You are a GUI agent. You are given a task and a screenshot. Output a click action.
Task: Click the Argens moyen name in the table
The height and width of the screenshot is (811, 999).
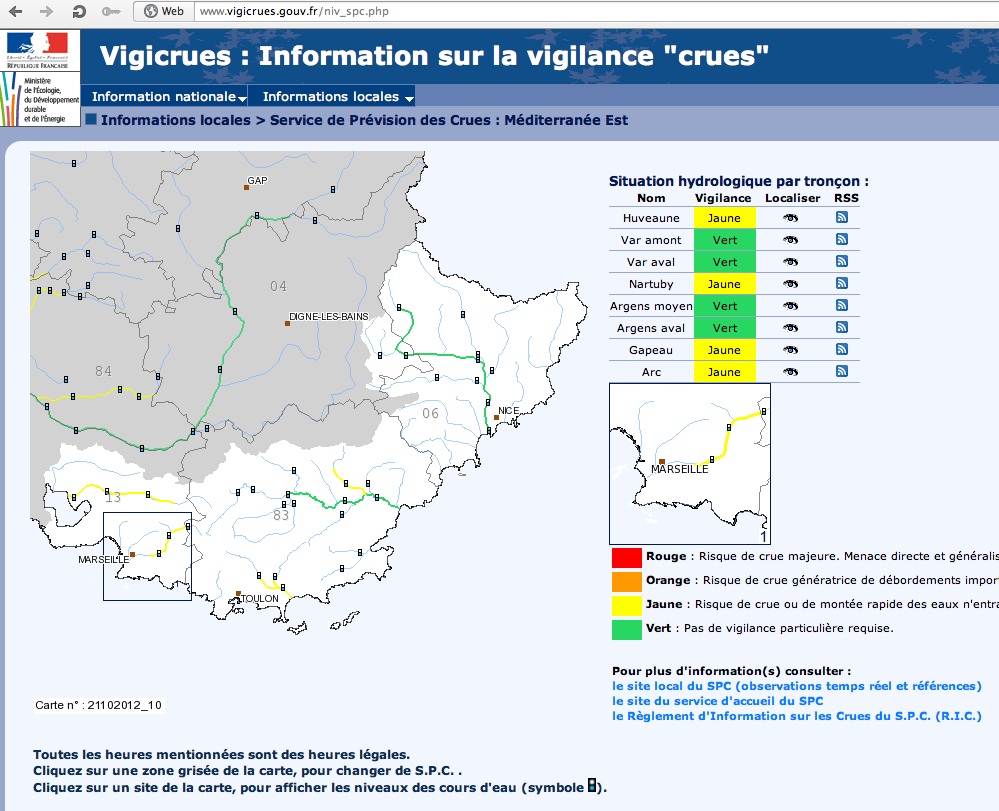(x=651, y=306)
